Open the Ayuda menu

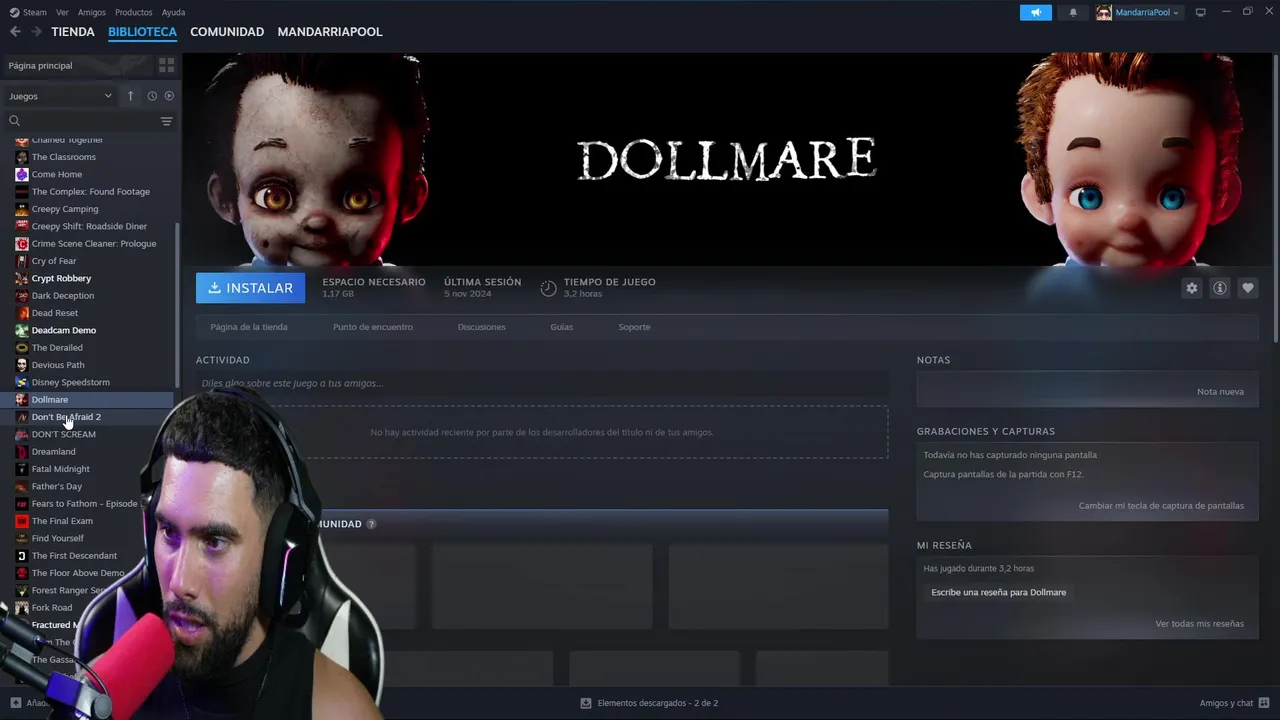(x=173, y=12)
